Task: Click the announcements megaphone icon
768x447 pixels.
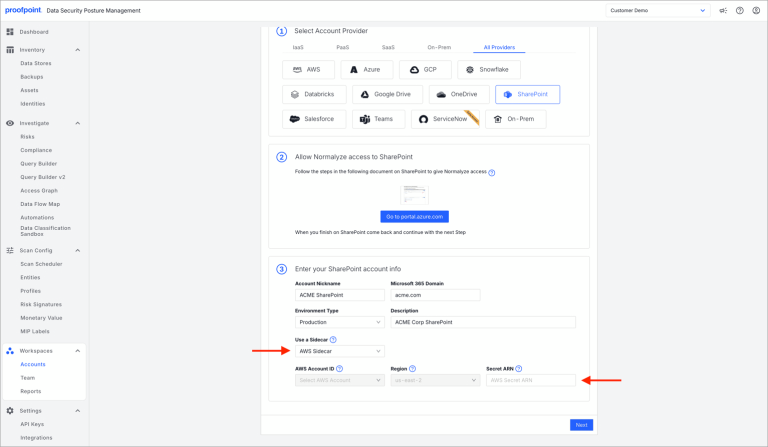Action: tap(723, 11)
